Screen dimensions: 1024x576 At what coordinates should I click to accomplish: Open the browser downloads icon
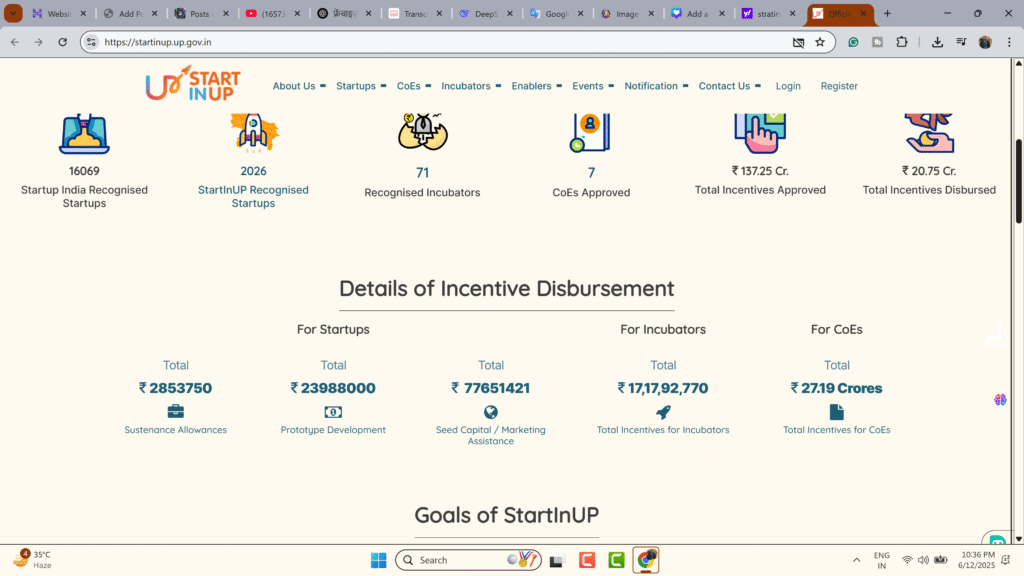[937, 42]
